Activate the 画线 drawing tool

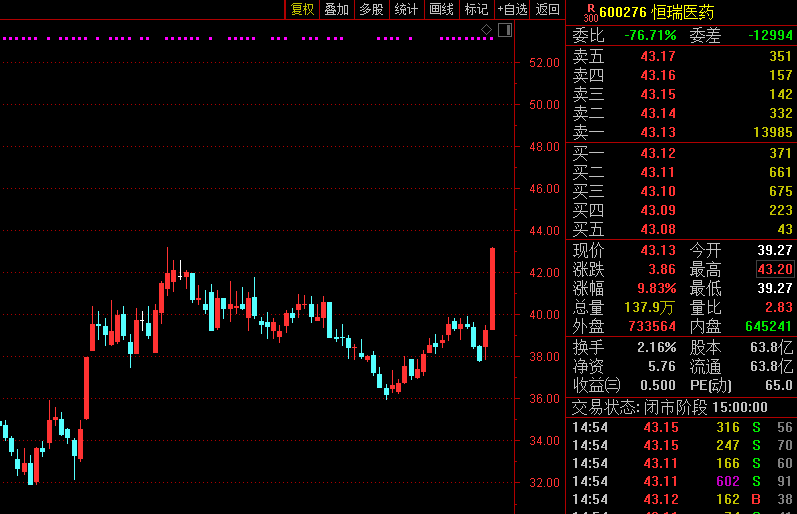tap(441, 10)
